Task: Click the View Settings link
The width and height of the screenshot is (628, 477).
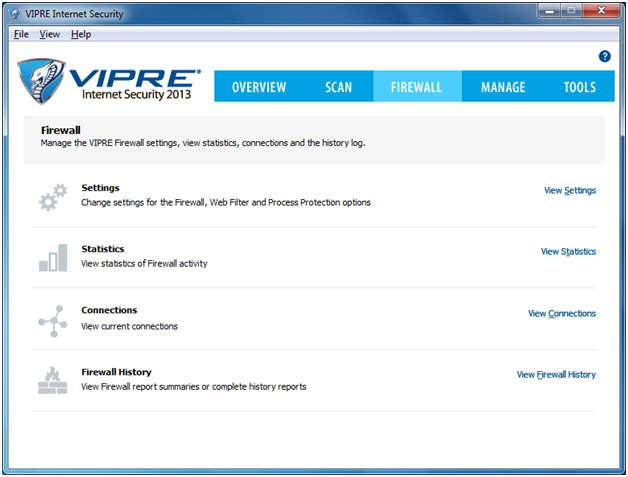Action: [x=570, y=191]
